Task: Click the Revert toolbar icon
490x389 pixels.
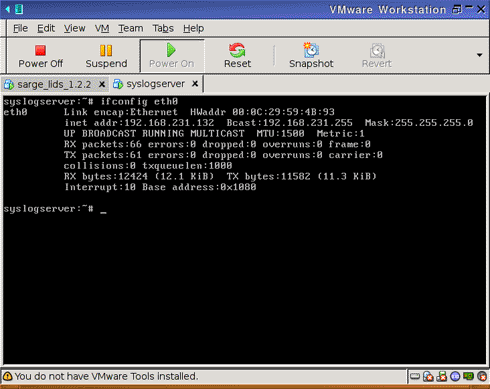Action: [x=377, y=56]
